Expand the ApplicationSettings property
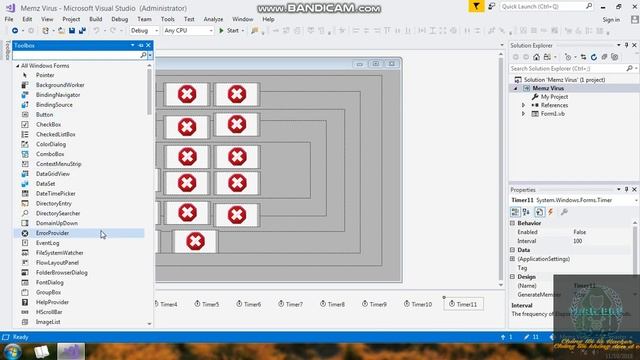Image resolution: width=640 pixels, height=360 pixels. pyautogui.click(x=513, y=259)
